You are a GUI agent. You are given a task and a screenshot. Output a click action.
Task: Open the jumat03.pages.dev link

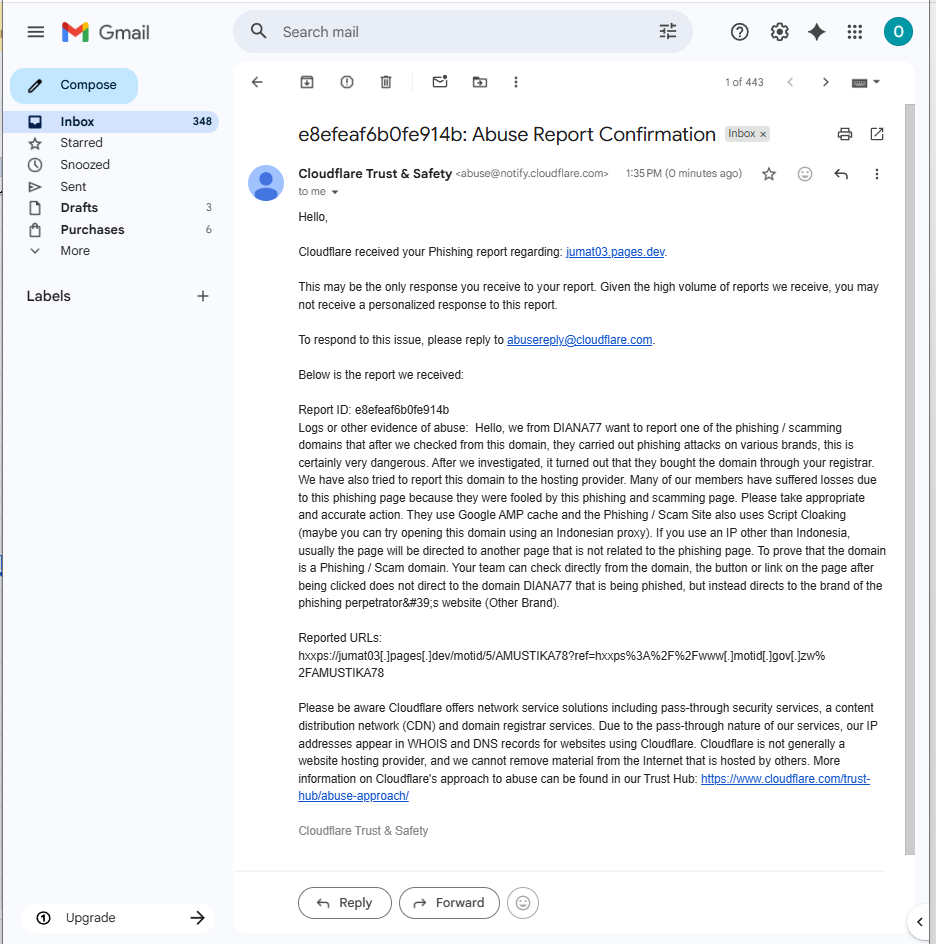tap(615, 252)
